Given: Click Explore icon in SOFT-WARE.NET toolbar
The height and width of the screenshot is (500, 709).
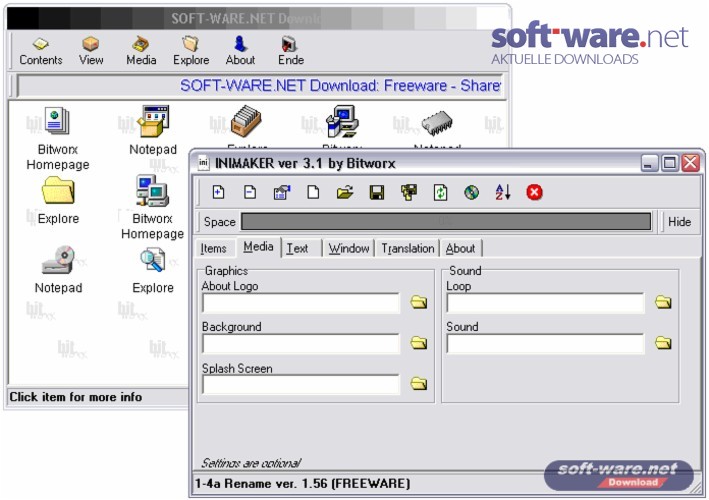Looking at the screenshot, I should 191,51.
